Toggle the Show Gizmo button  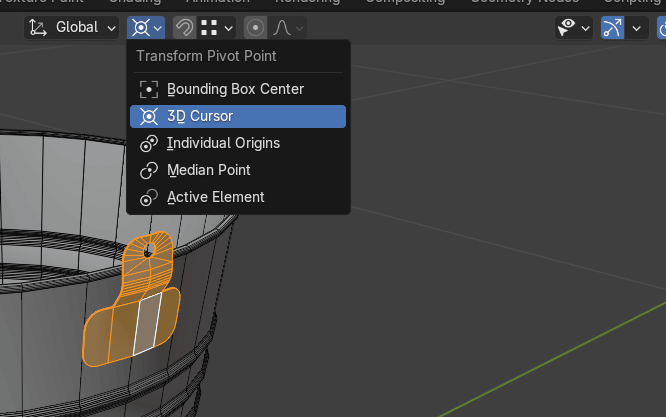point(612,28)
